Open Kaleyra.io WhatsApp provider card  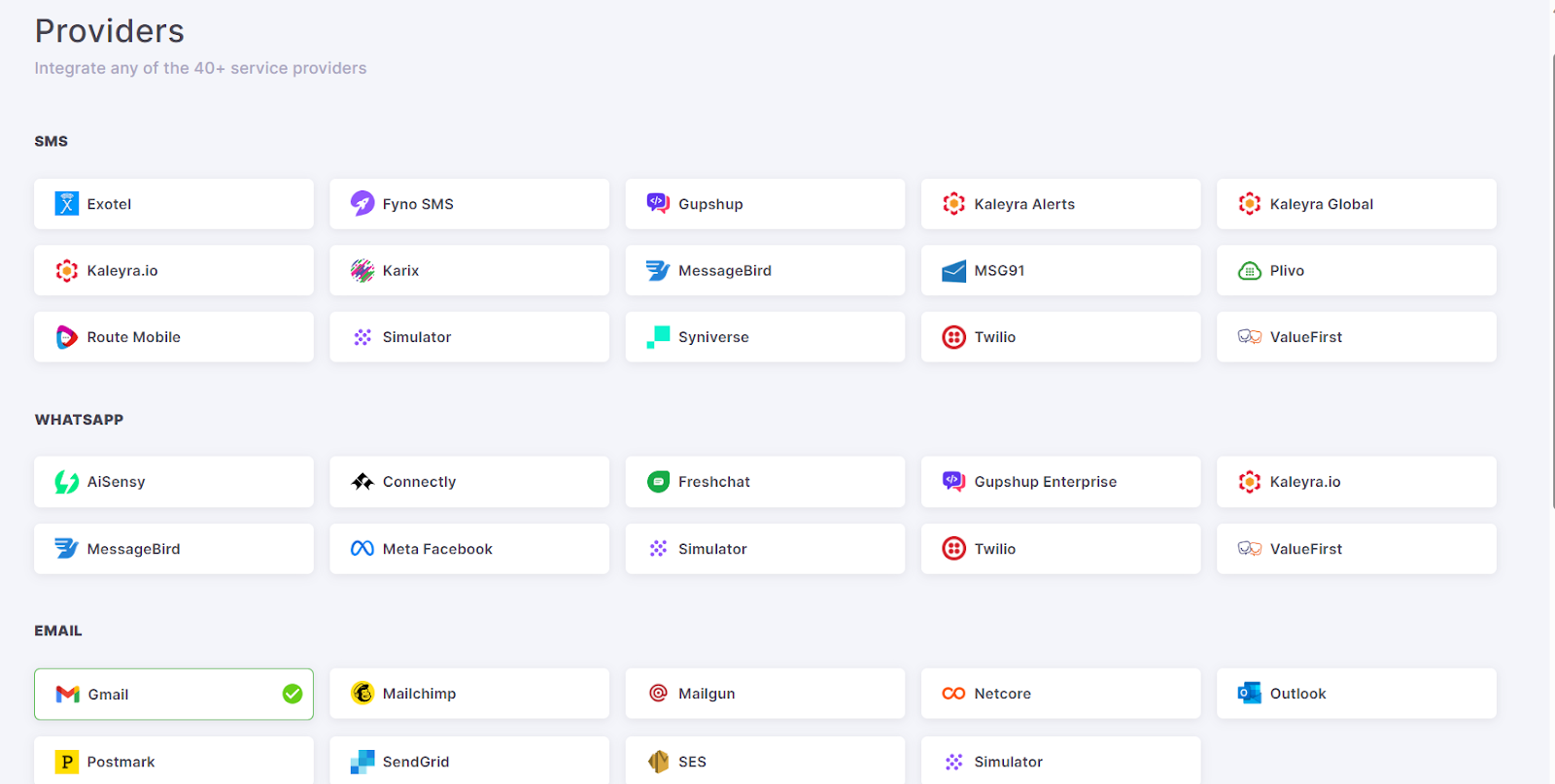[1357, 482]
